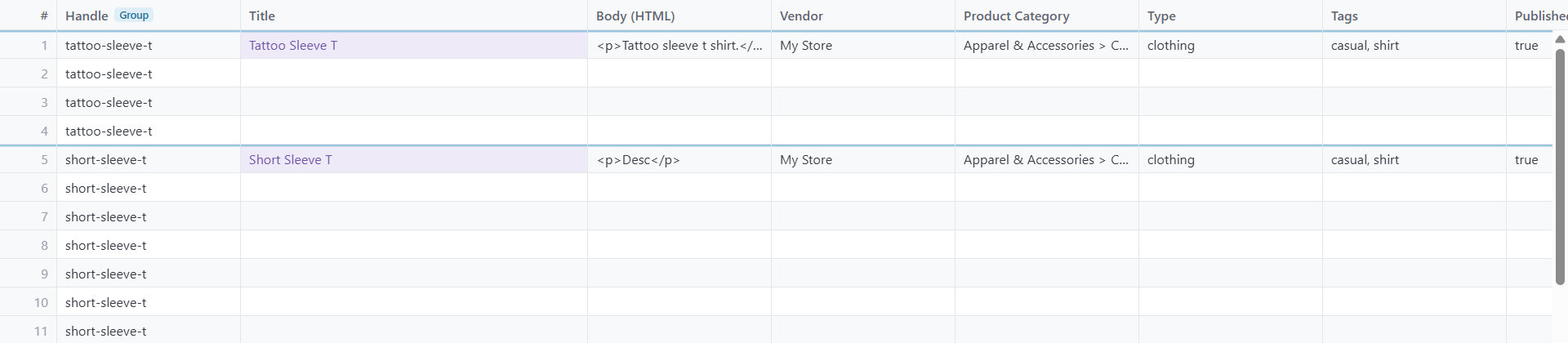
Task: Select short-sleeve-t handle in row 7
Action: 149,217
